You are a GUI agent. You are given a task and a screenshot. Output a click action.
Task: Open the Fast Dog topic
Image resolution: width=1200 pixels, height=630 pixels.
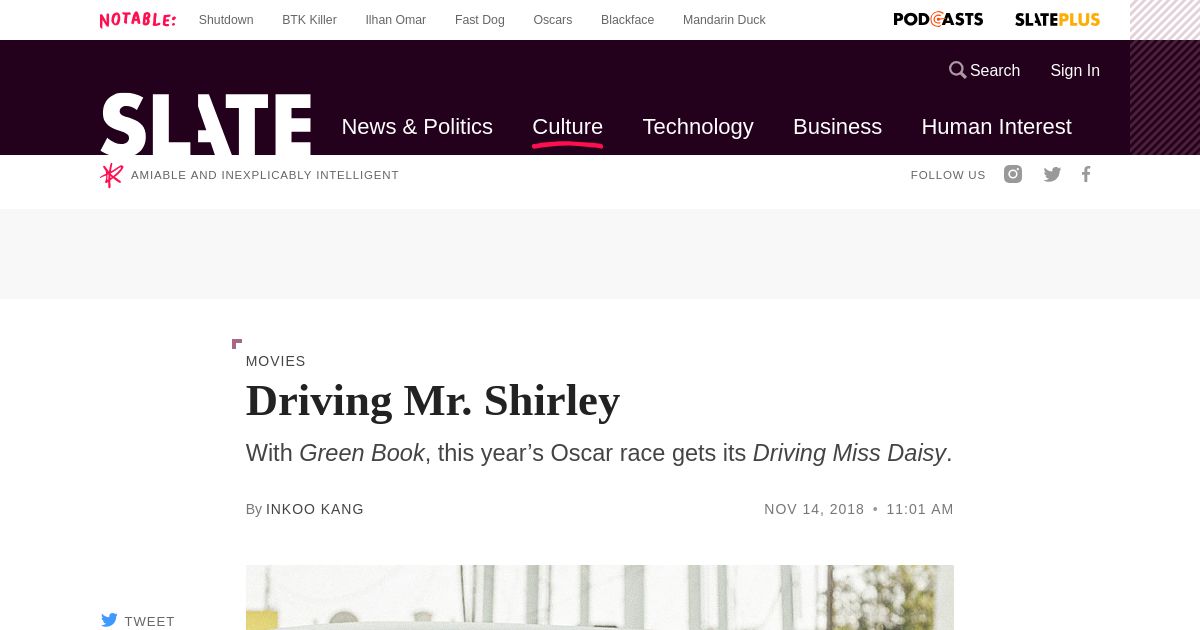pyautogui.click(x=480, y=20)
